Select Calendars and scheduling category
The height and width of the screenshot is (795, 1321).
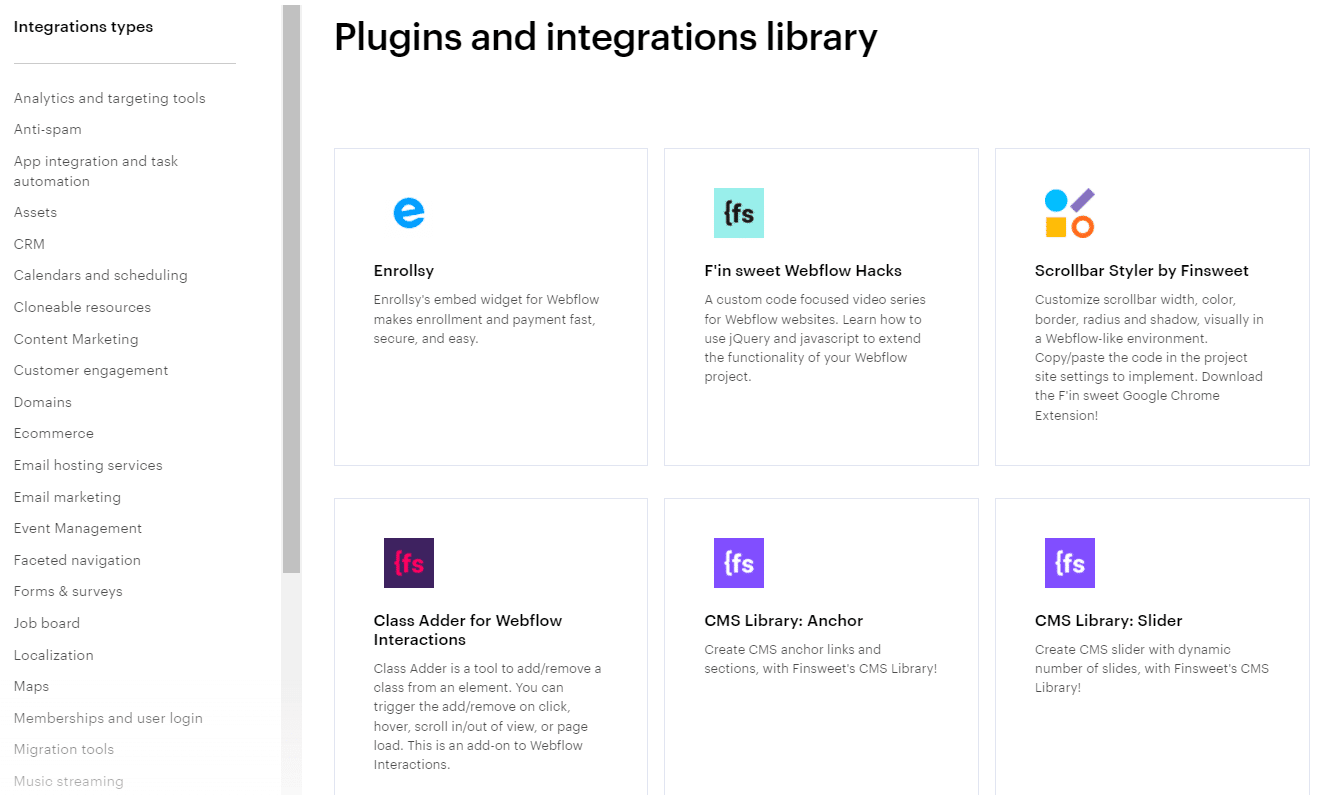pyautogui.click(x=101, y=275)
